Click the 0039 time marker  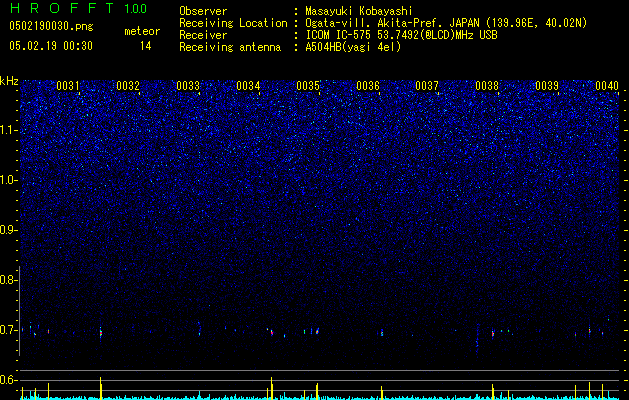click(547, 86)
